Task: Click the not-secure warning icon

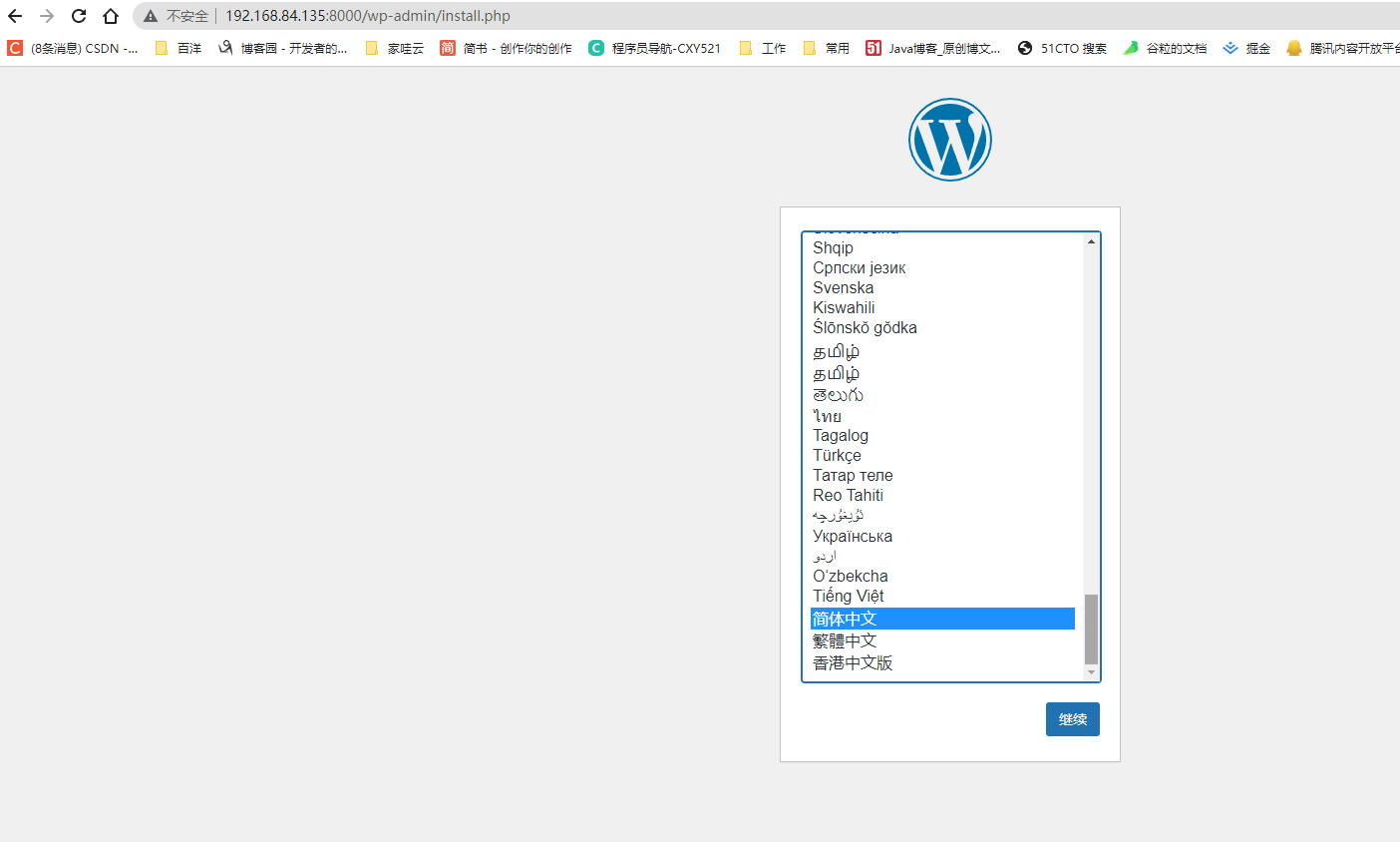Action: pos(151,16)
